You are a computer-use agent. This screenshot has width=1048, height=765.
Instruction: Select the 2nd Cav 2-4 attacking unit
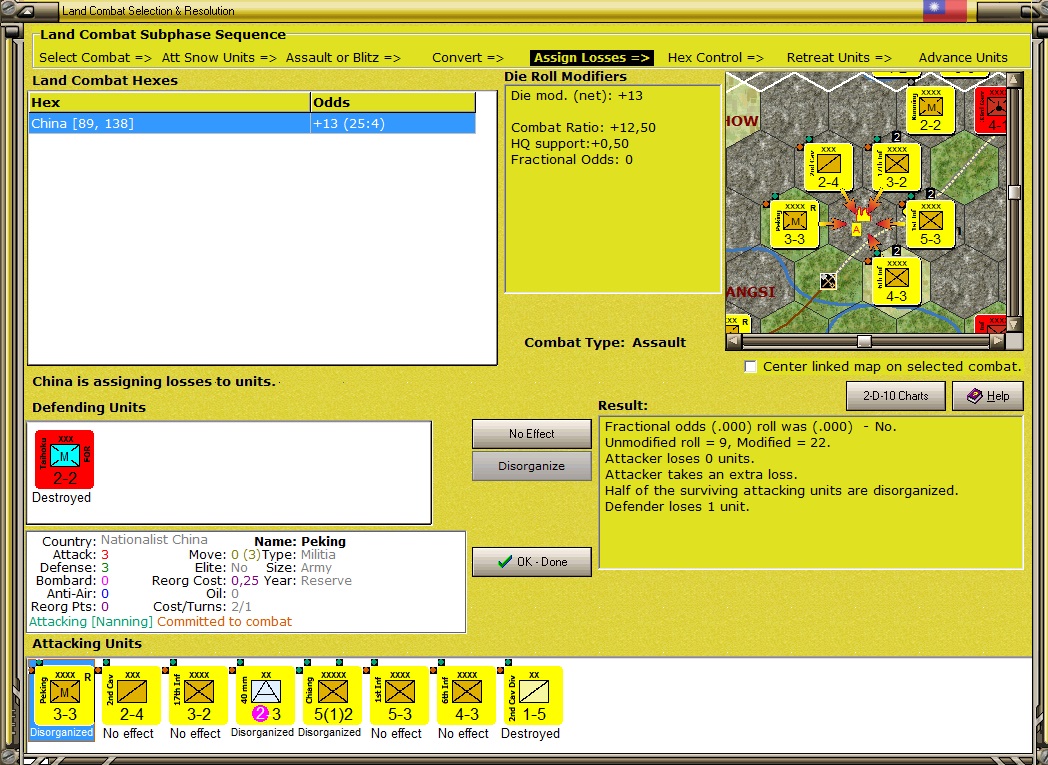pyautogui.click(x=131, y=696)
